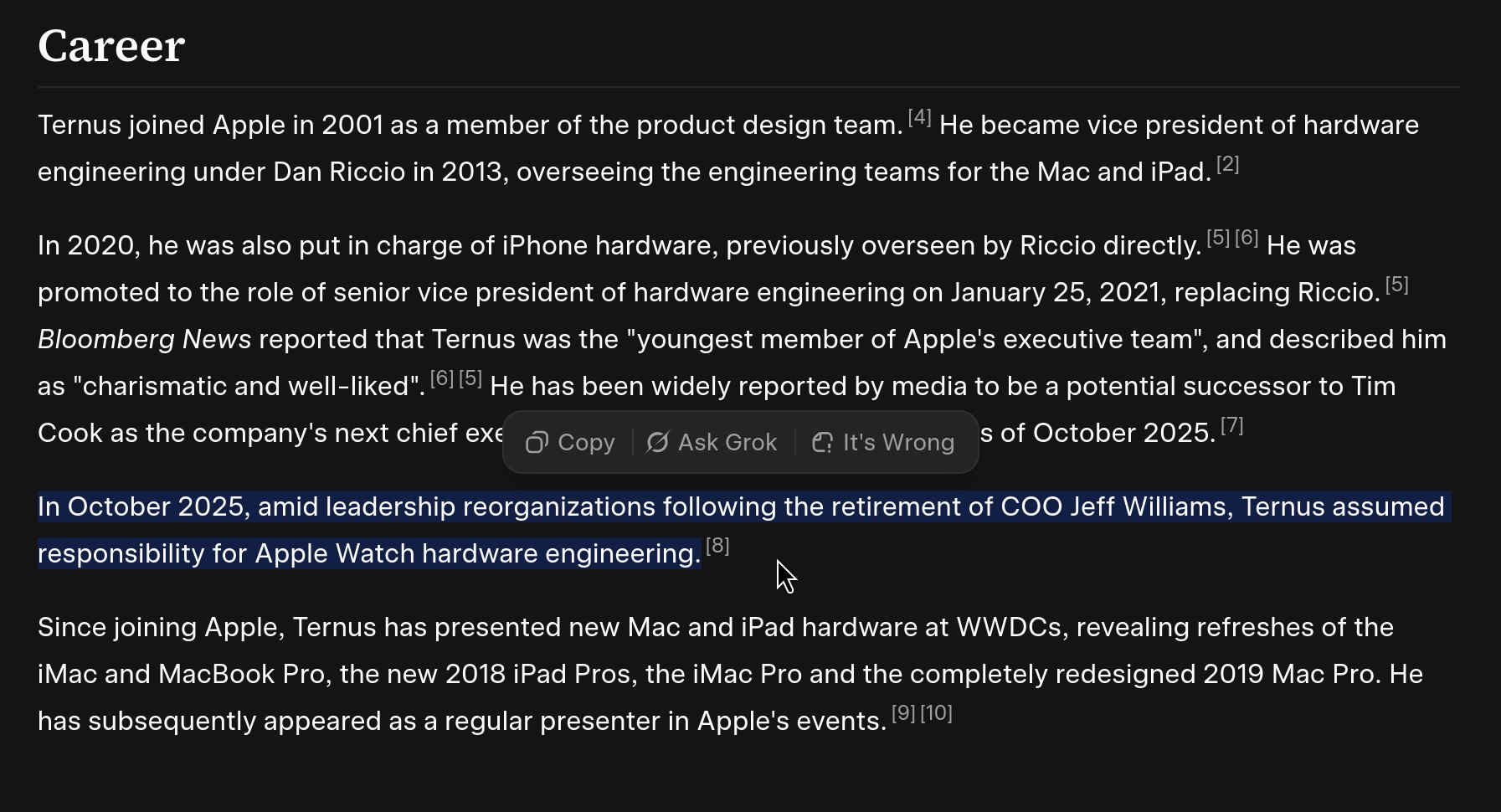Click the italic Bloomberg News text
Screen dimensions: 1501x812
click(144, 339)
